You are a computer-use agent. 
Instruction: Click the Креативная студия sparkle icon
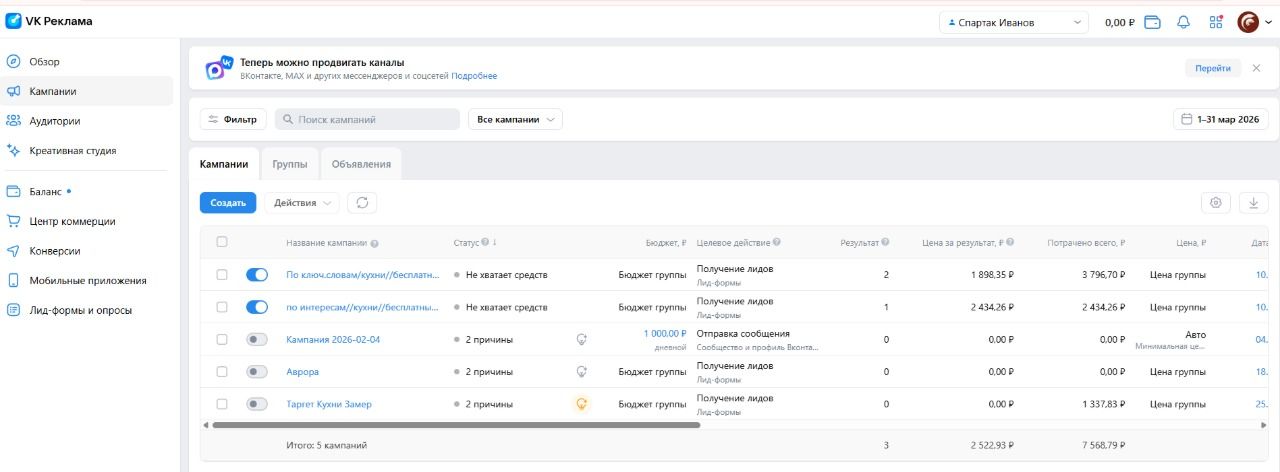tap(13, 151)
